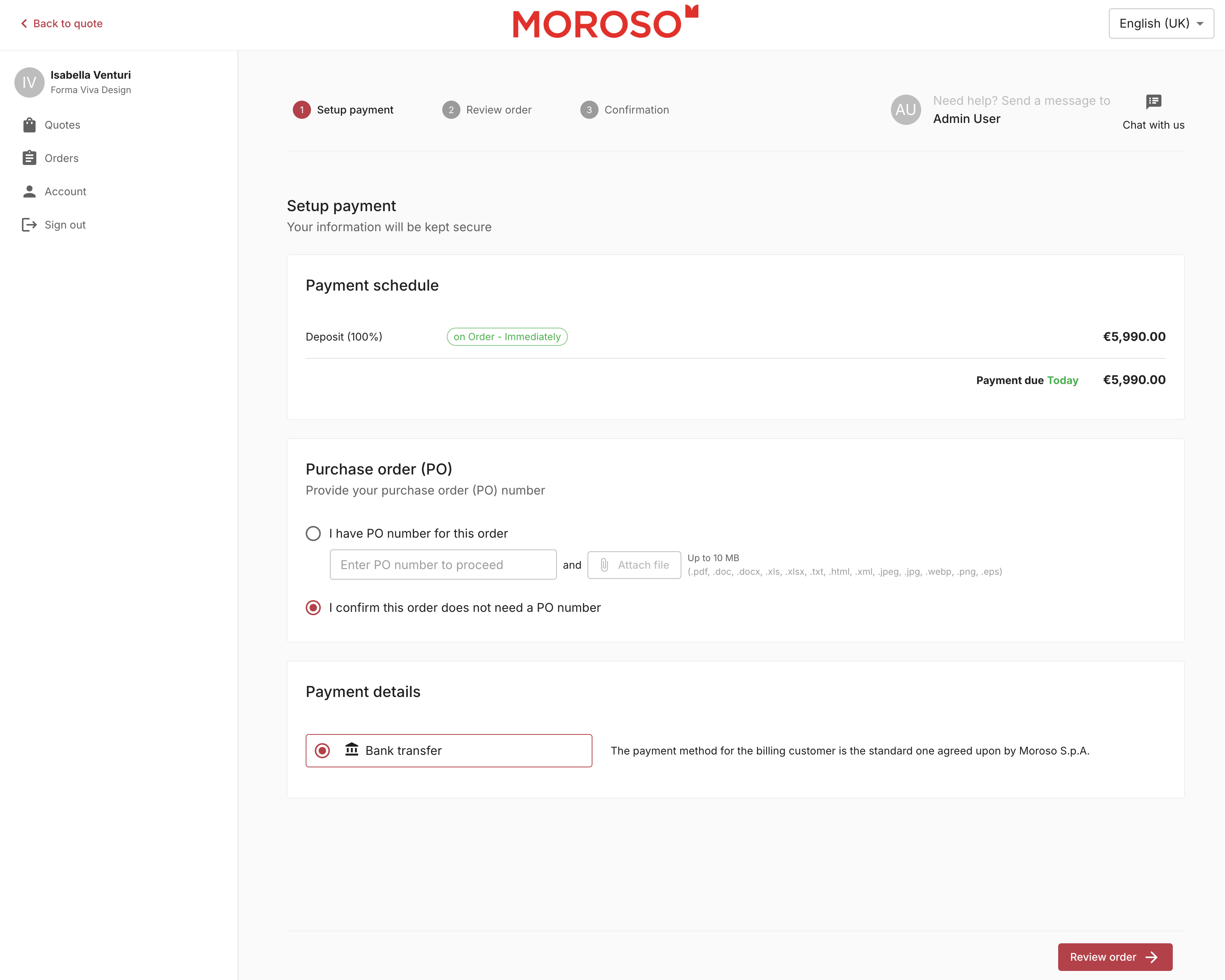Viewport: 1225px width, 980px height.
Task: Select 'I have PO number' radio option
Action: pyautogui.click(x=313, y=534)
